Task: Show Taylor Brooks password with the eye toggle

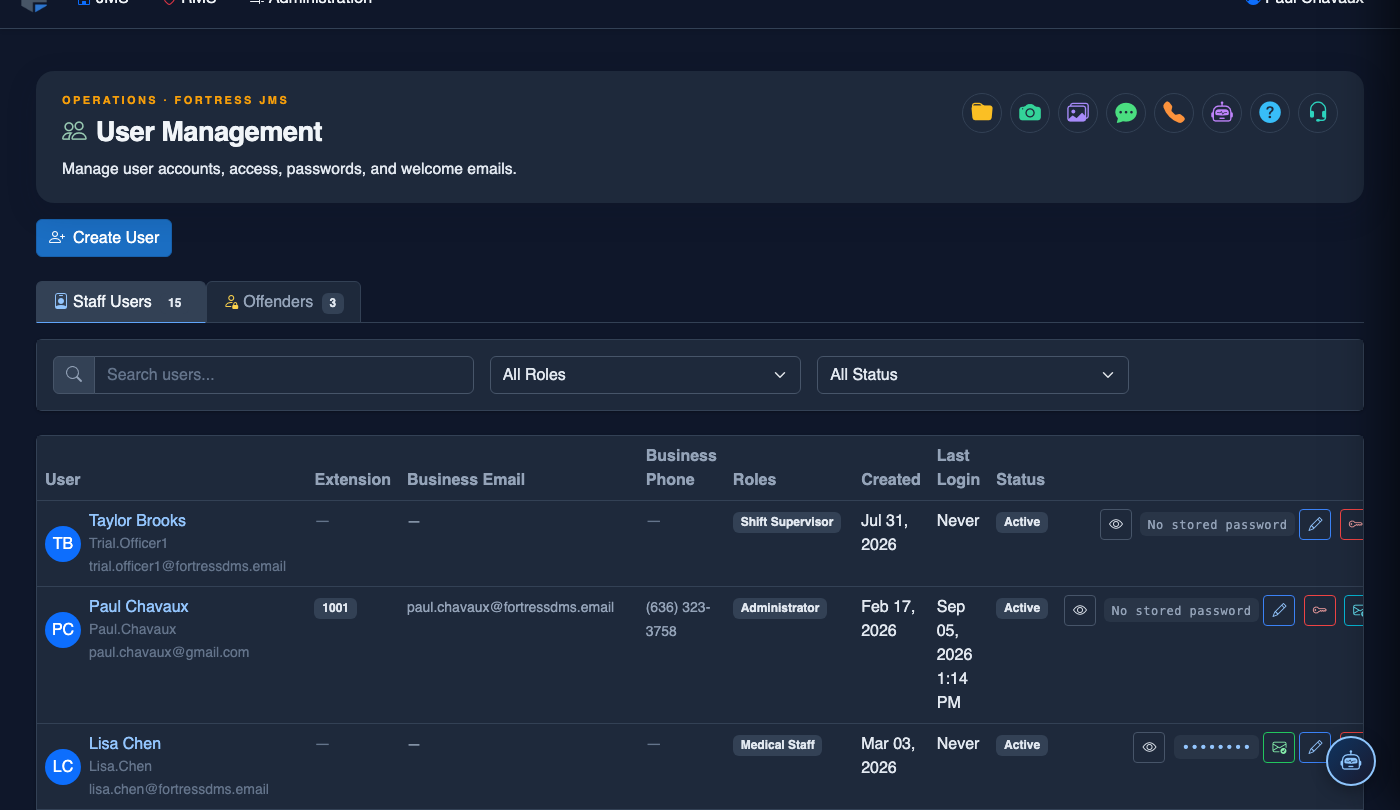Action: (1116, 524)
